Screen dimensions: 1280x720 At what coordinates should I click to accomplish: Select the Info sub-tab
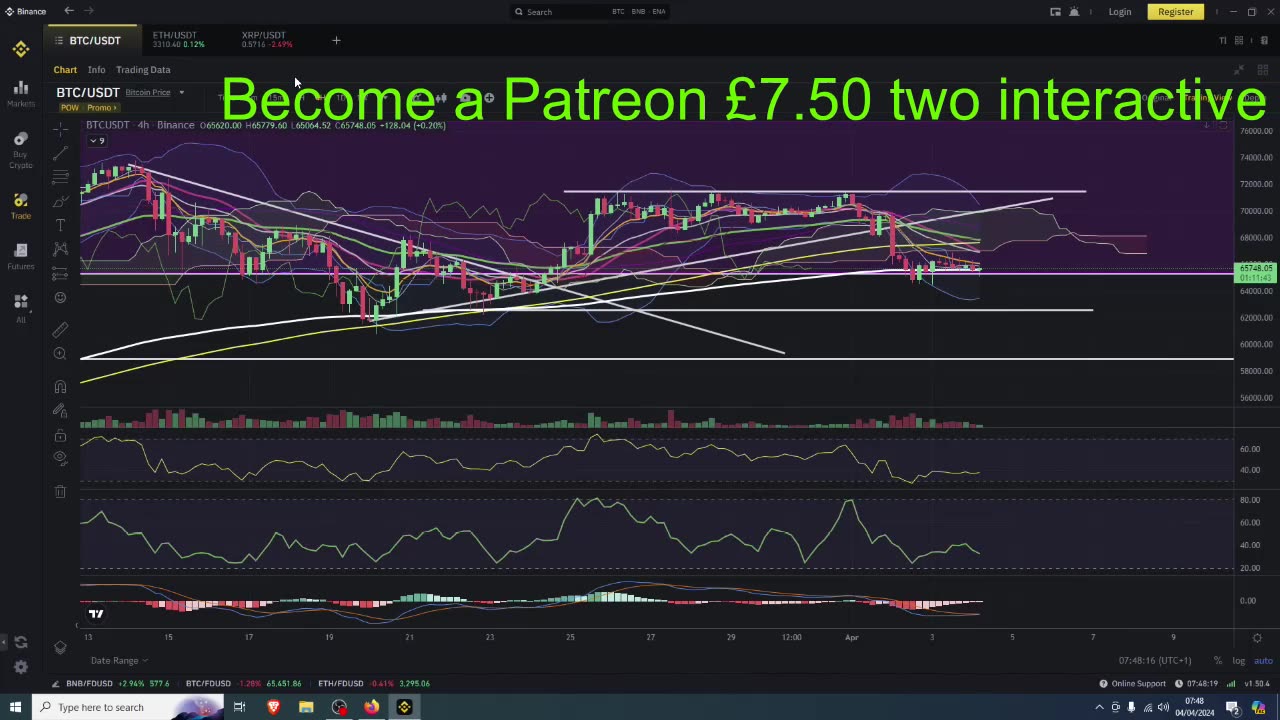pyautogui.click(x=96, y=70)
